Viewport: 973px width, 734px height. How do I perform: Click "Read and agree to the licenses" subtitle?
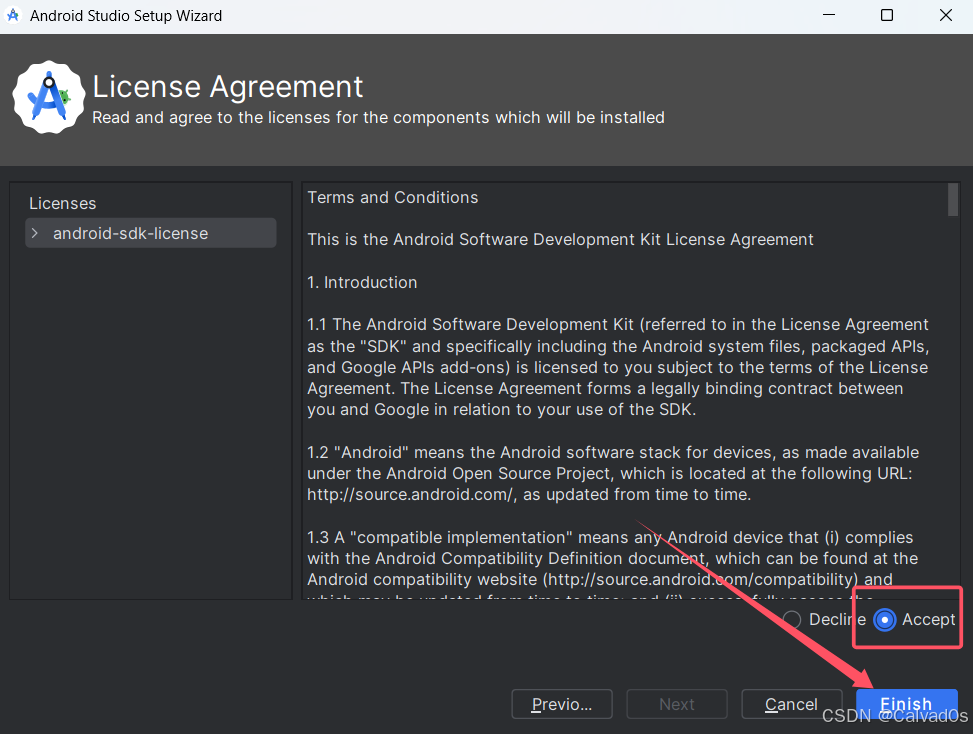coord(379,117)
